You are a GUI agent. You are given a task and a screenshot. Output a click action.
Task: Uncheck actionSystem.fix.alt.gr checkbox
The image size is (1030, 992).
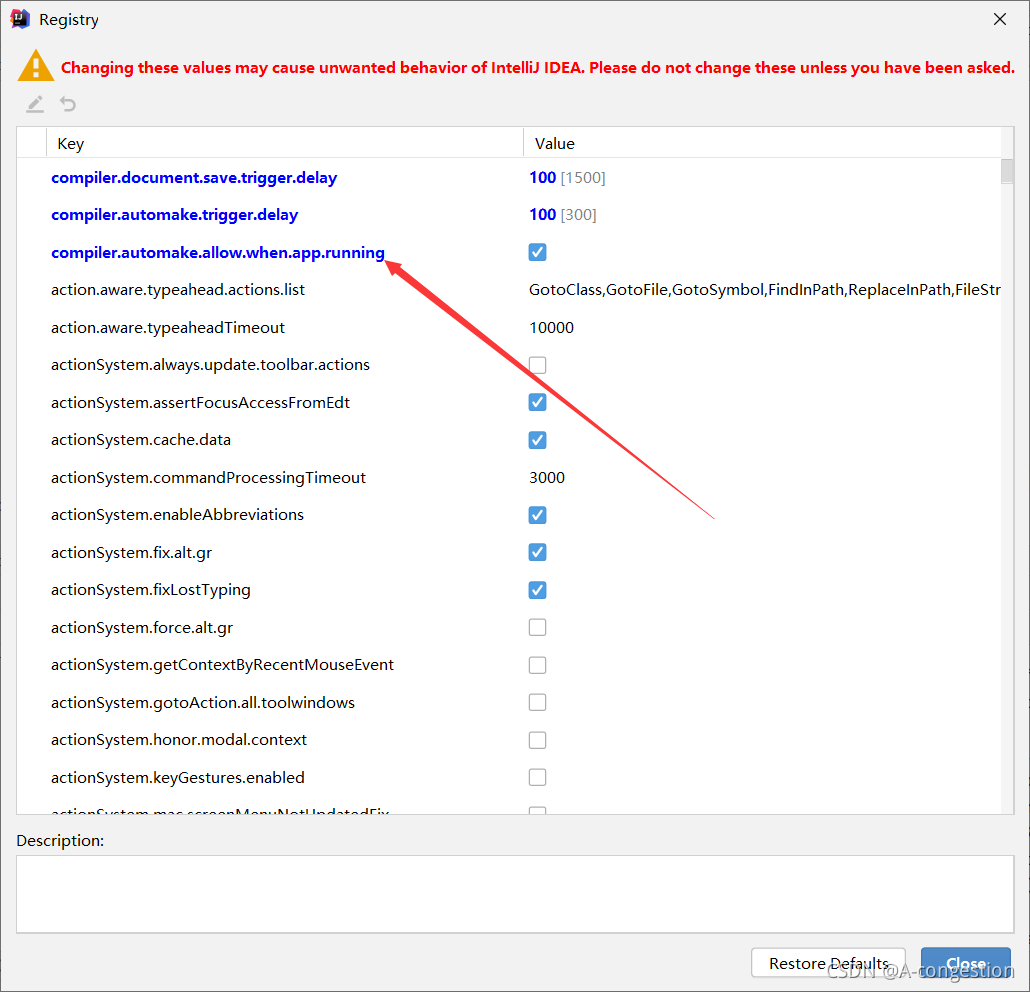[x=537, y=552]
